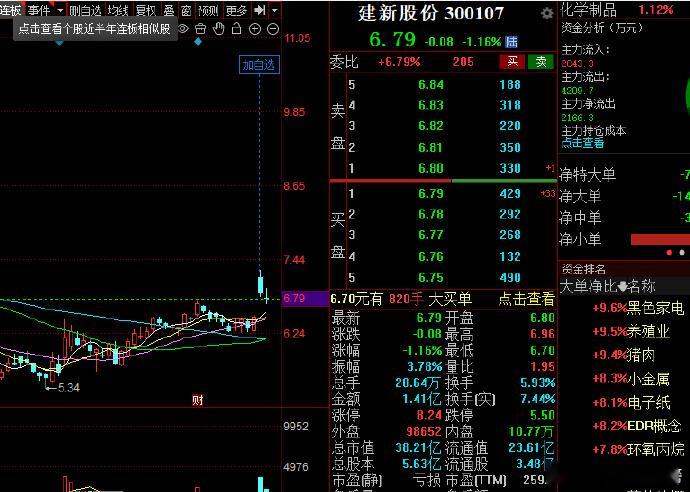Zoom out with the minus circle icon
This screenshot has width=690, height=492.
(273, 29)
